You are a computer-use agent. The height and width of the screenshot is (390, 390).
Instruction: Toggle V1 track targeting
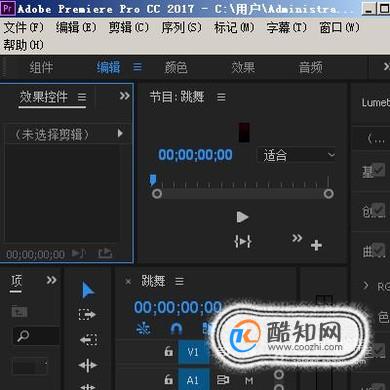(193, 352)
